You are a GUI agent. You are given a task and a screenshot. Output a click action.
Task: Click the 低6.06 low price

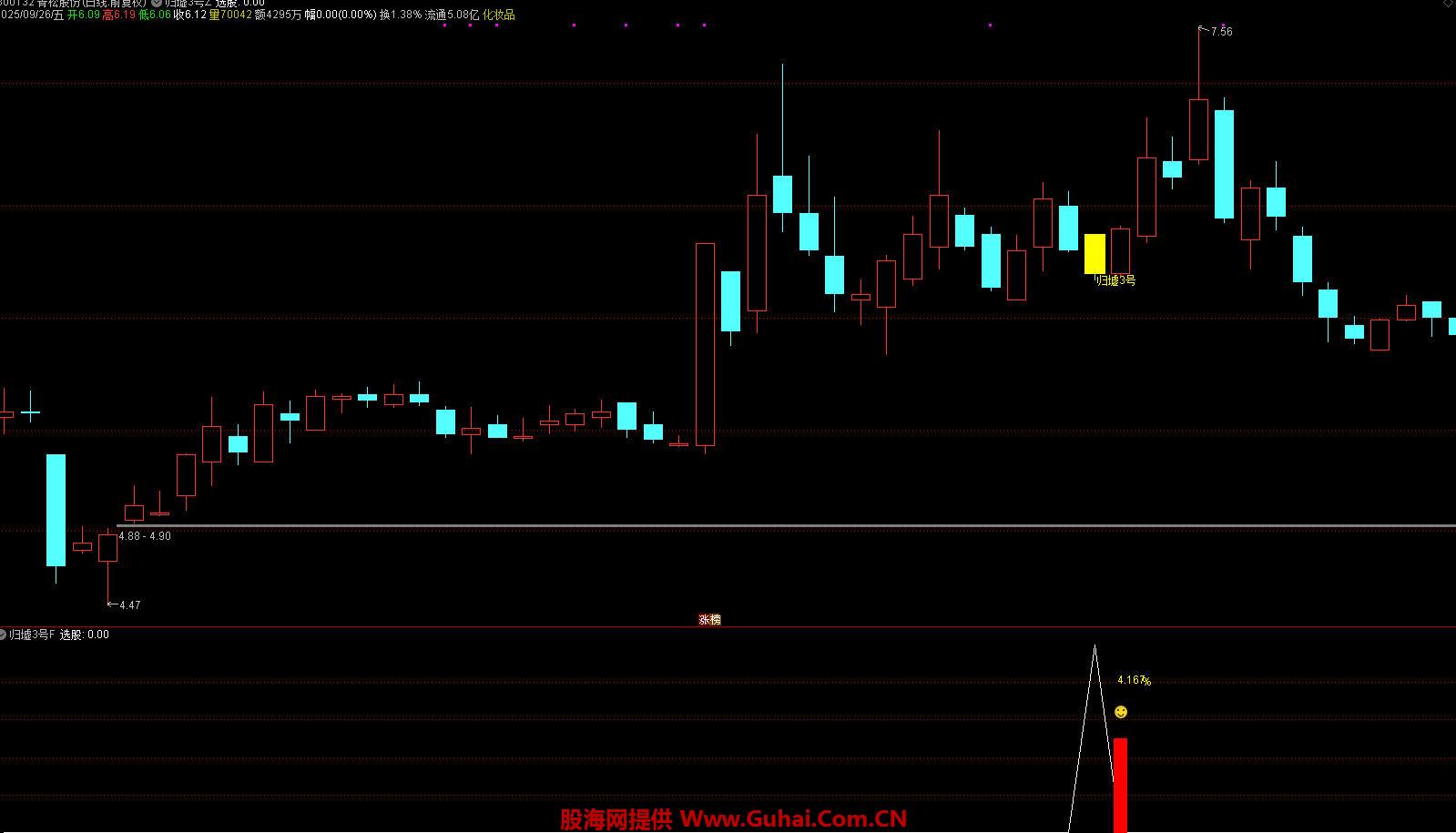point(155,15)
